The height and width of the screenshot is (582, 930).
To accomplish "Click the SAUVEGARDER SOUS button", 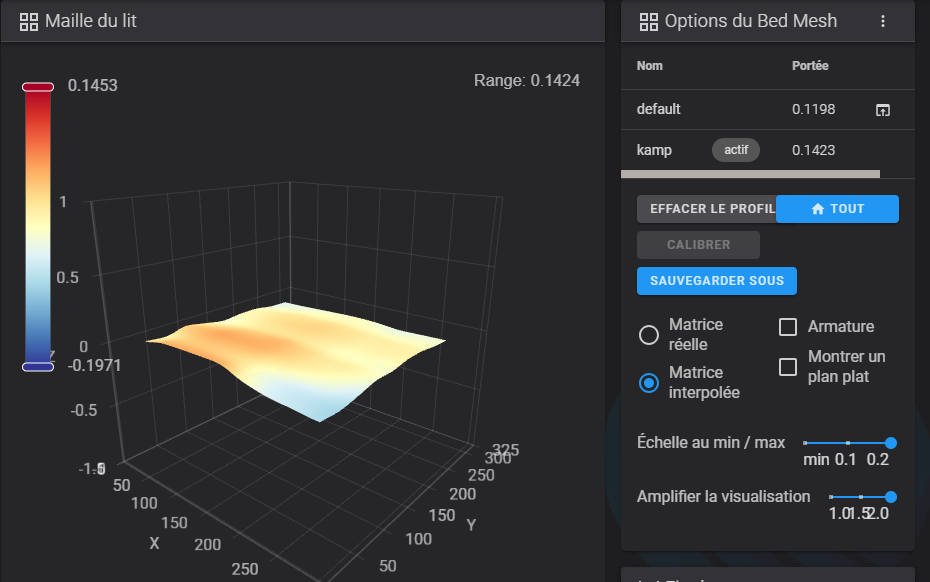I will tap(716, 281).
